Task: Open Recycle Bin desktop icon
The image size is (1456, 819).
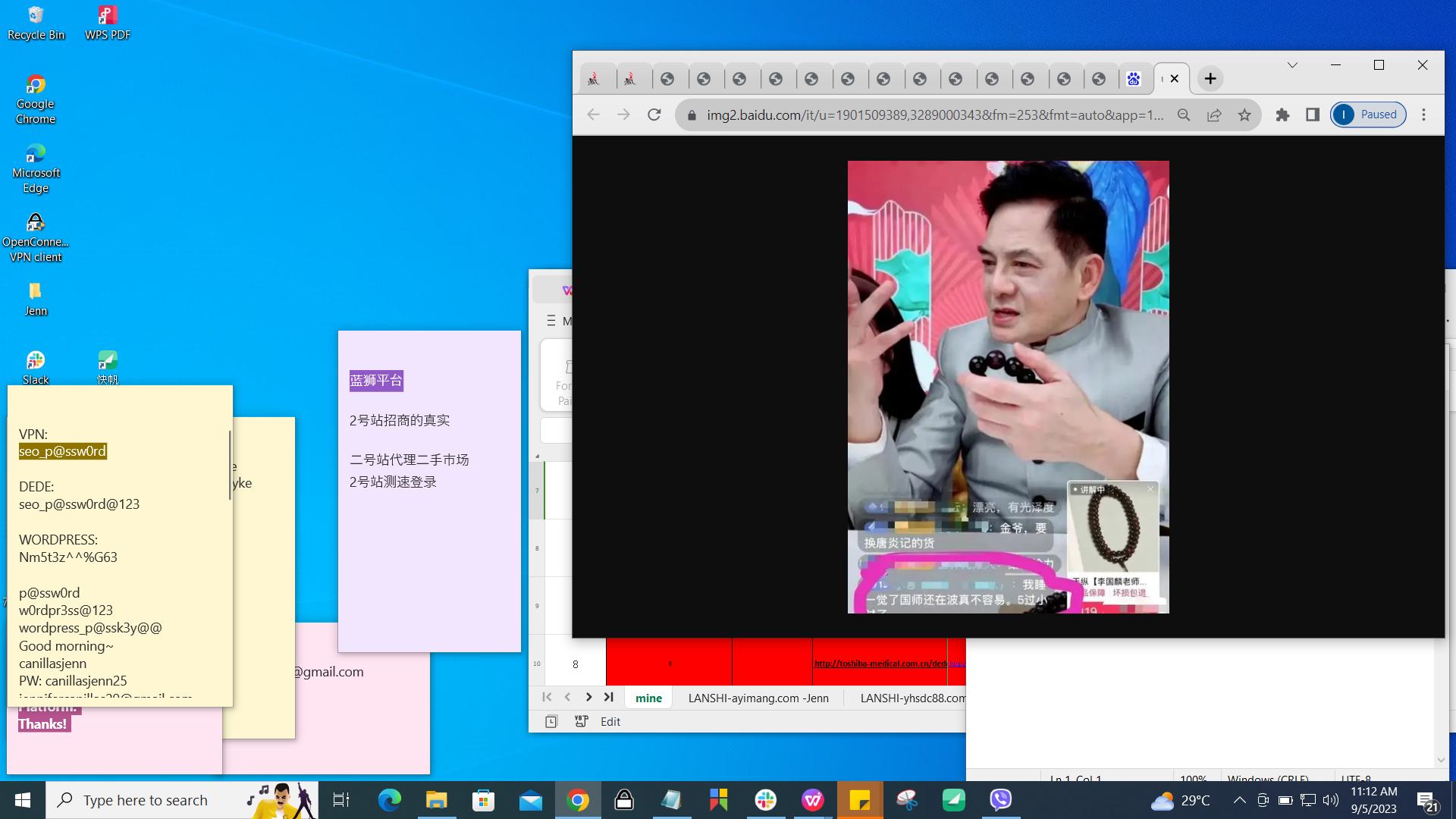Action: click(x=36, y=24)
